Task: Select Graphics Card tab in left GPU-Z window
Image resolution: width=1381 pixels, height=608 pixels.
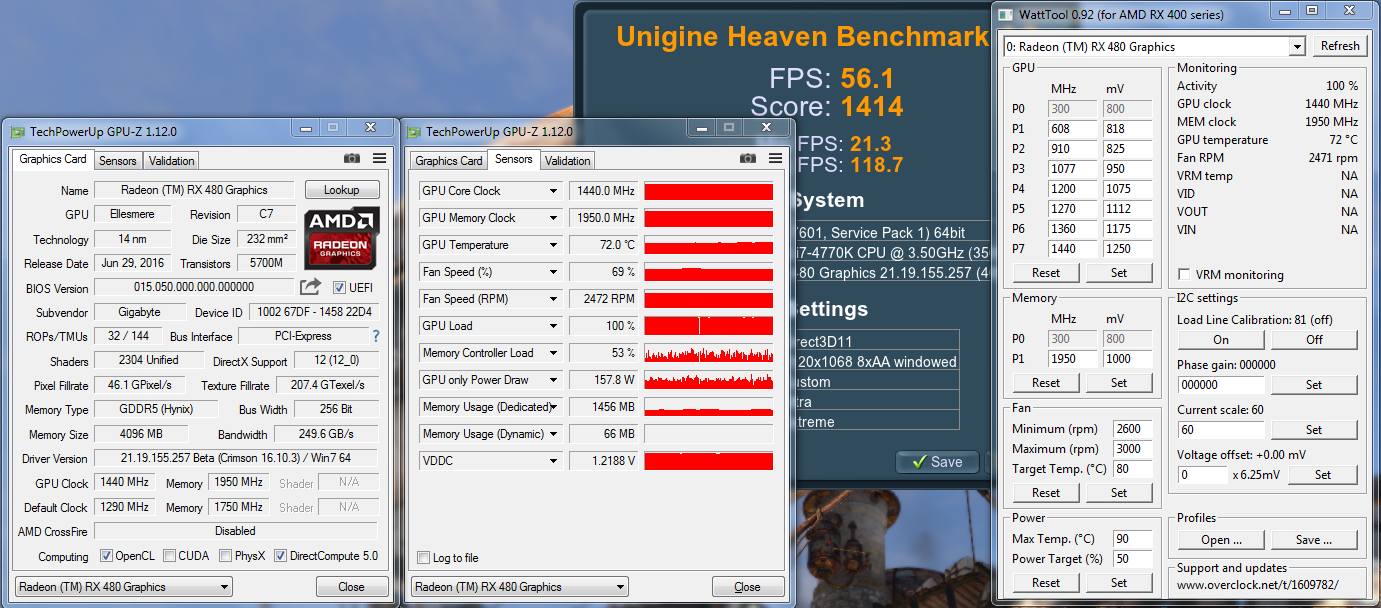Action: [53, 159]
